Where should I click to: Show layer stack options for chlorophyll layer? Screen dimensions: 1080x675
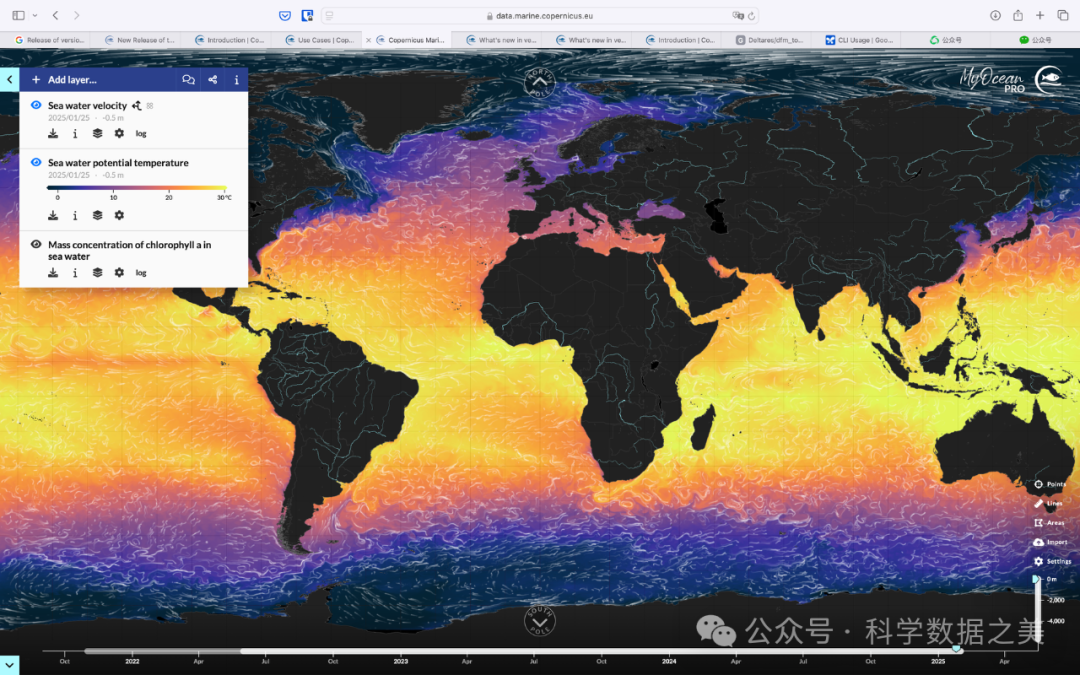[97, 272]
